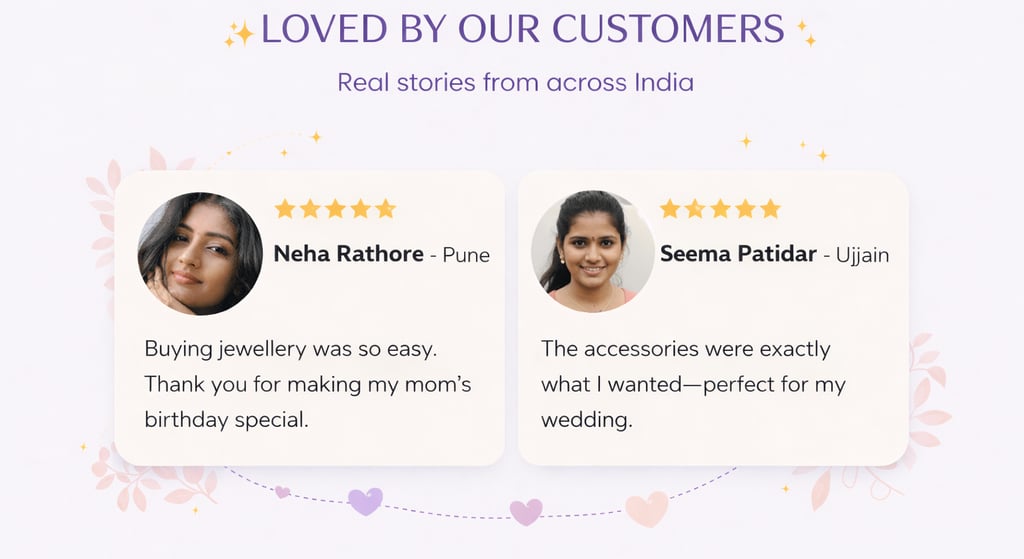
Task: Click the sparkle icon left of heading
Action: pos(239,34)
